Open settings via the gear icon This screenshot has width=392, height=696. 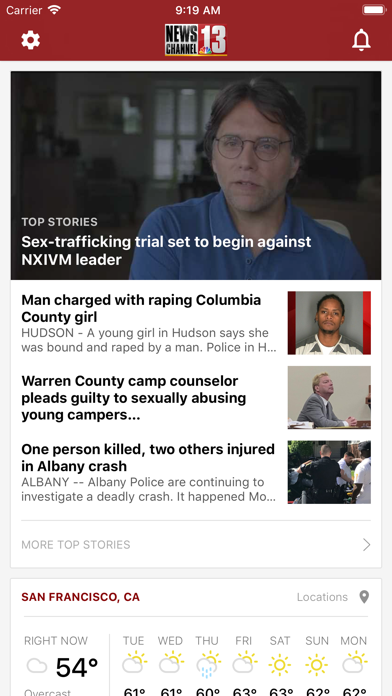(x=31, y=40)
